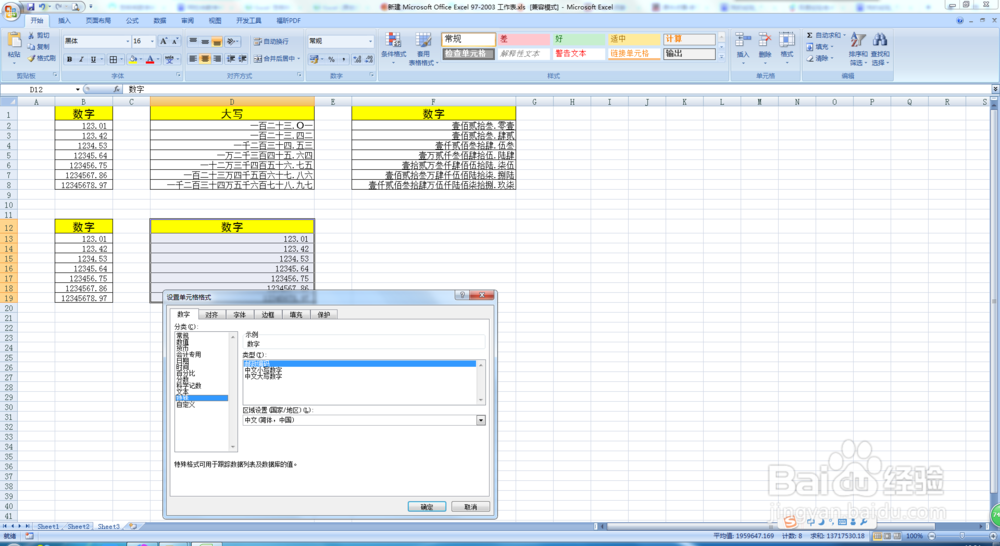Screen dimensions: 1000x546
Task: Save the workbook from quick access toolbar
Action: [30, 7]
